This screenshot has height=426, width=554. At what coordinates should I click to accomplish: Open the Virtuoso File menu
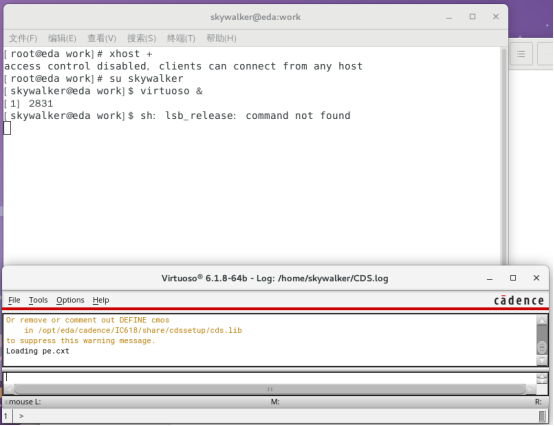click(x=14, y=300)
